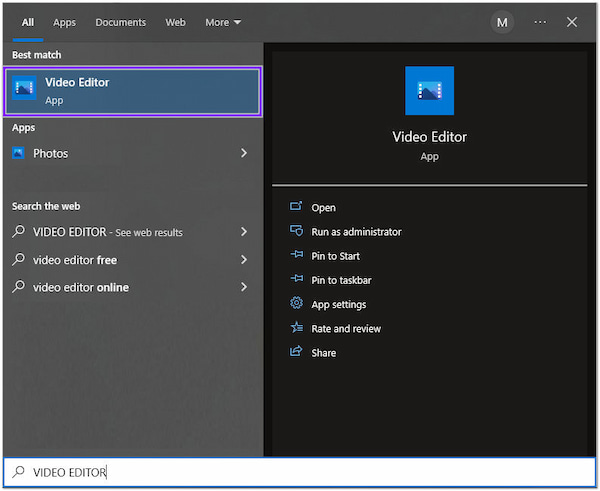Switch to the All tab
600x491 pixels.
pyautogui.click(x=28, y=23)
